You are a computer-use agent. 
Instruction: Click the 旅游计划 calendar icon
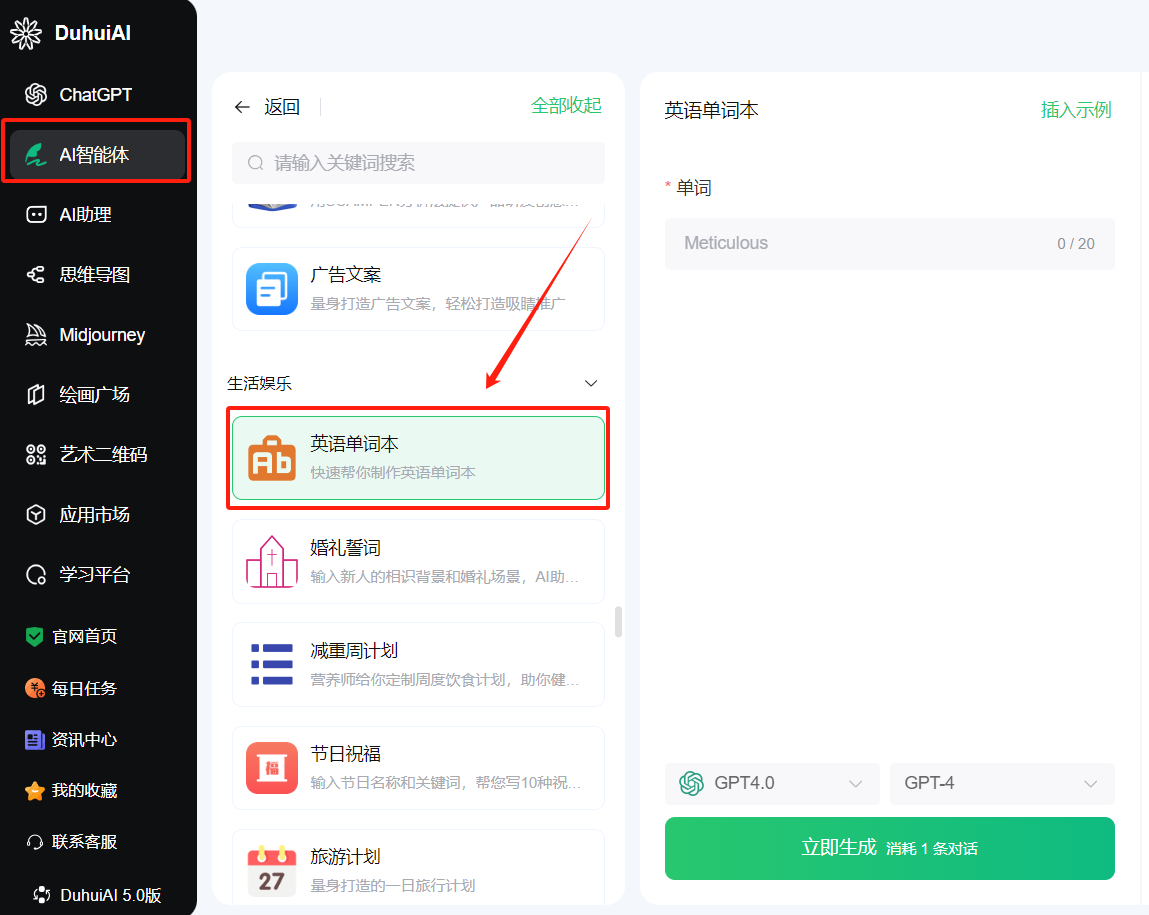click(x=272, y=870)
